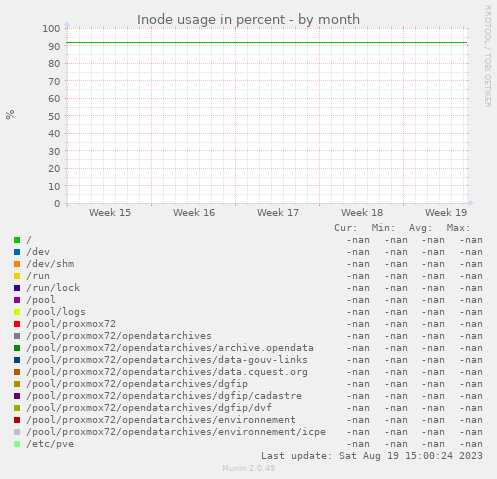Click the Week 17 axis label

278,213
